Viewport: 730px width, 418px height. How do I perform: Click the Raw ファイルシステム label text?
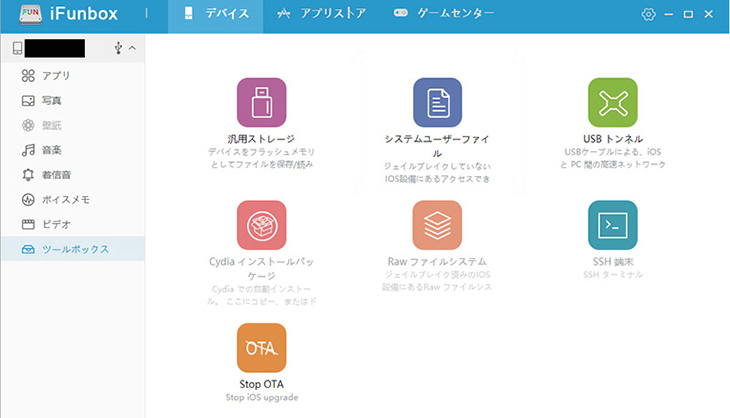[437, 262]
